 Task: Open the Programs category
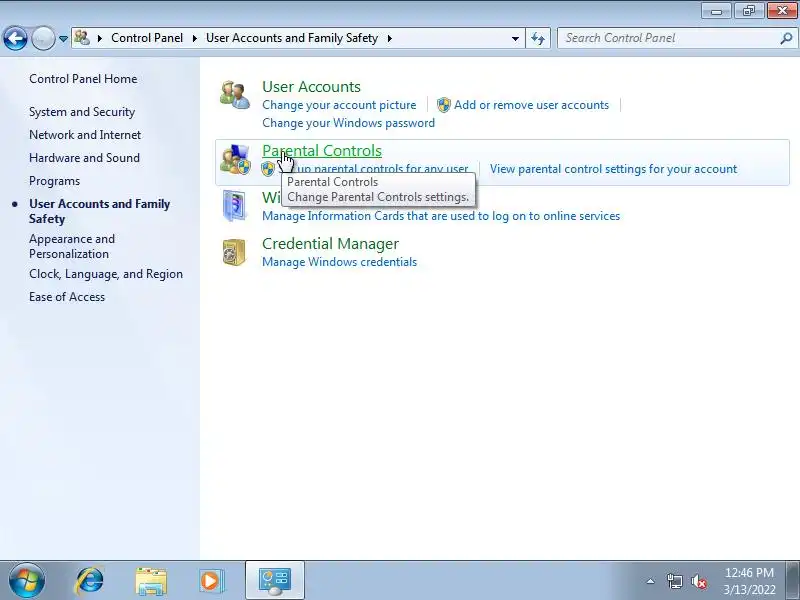(55, 181)
